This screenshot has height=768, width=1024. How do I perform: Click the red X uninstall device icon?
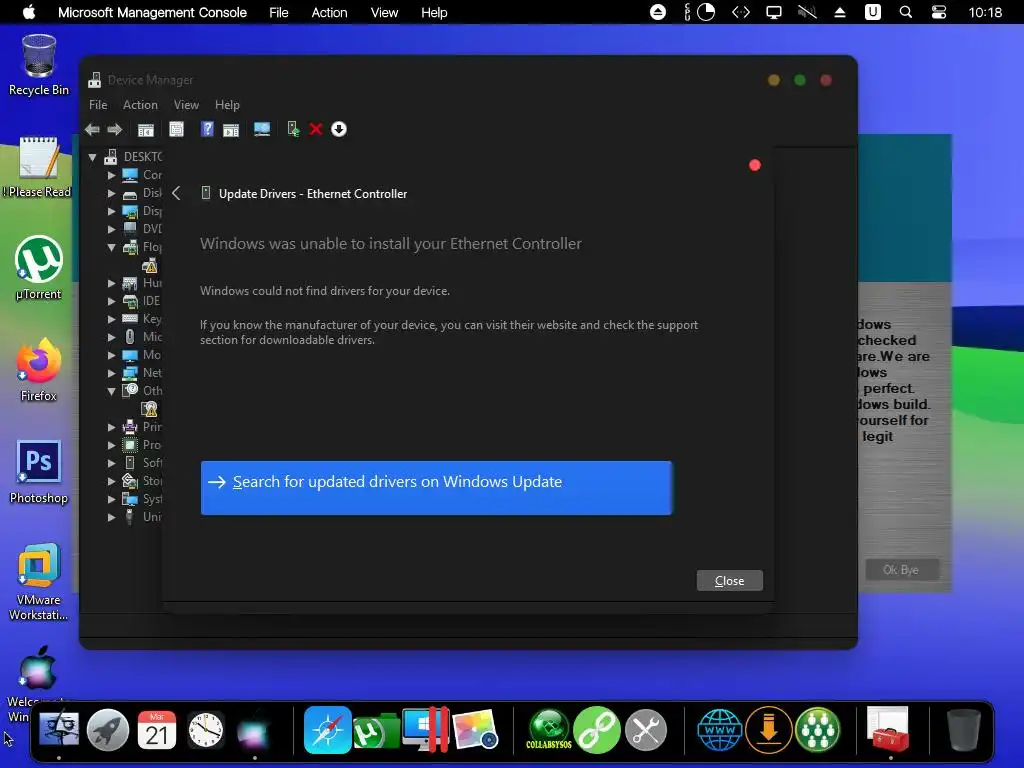tap(315, 129)
